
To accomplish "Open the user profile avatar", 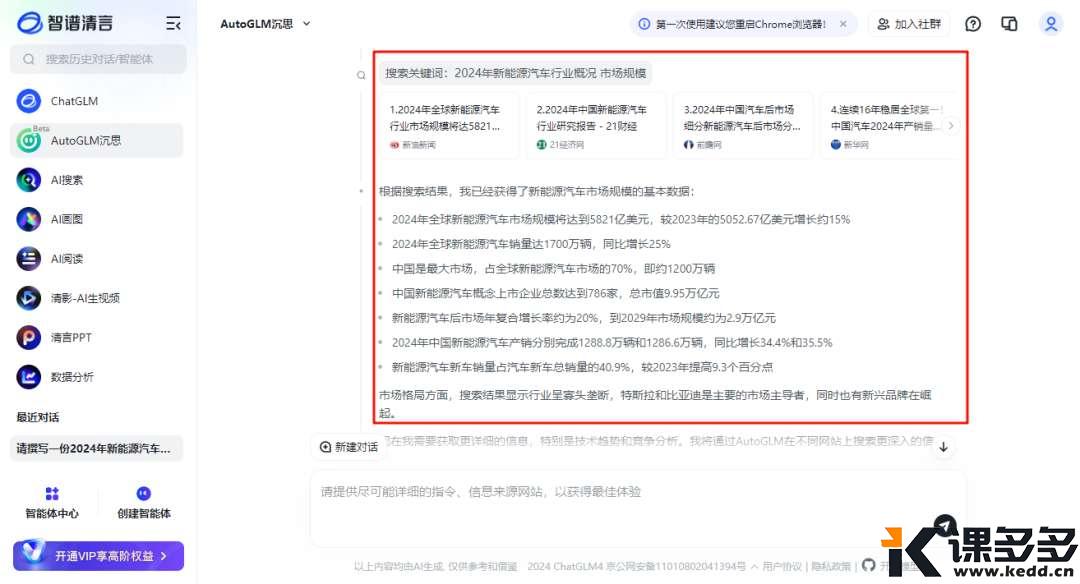I will [x=1050, y=24].
